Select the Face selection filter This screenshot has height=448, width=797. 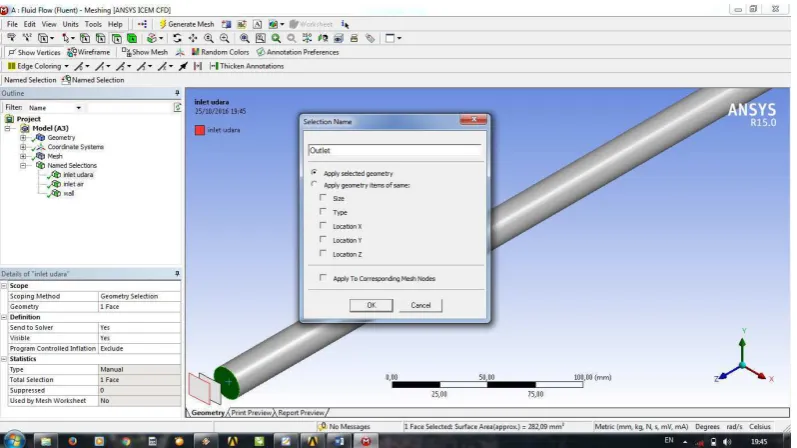coord(116,38)
